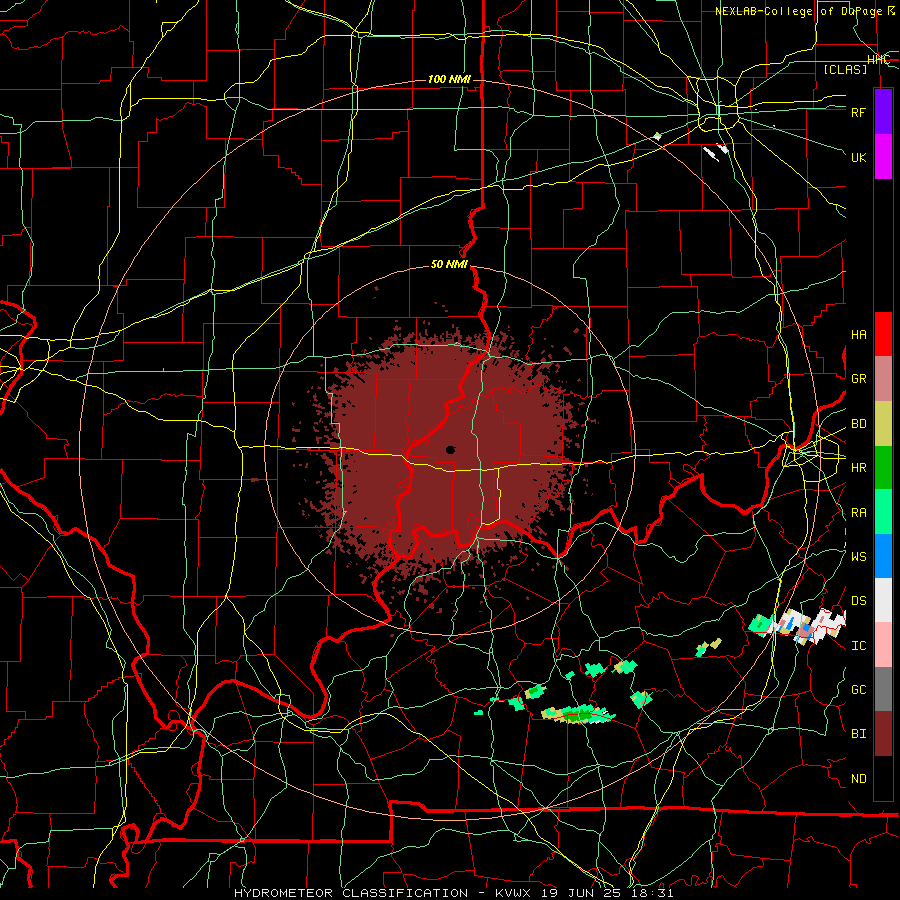Click the GR legend label
Screen dimensions: 900x900
click(x=859, y=379)
